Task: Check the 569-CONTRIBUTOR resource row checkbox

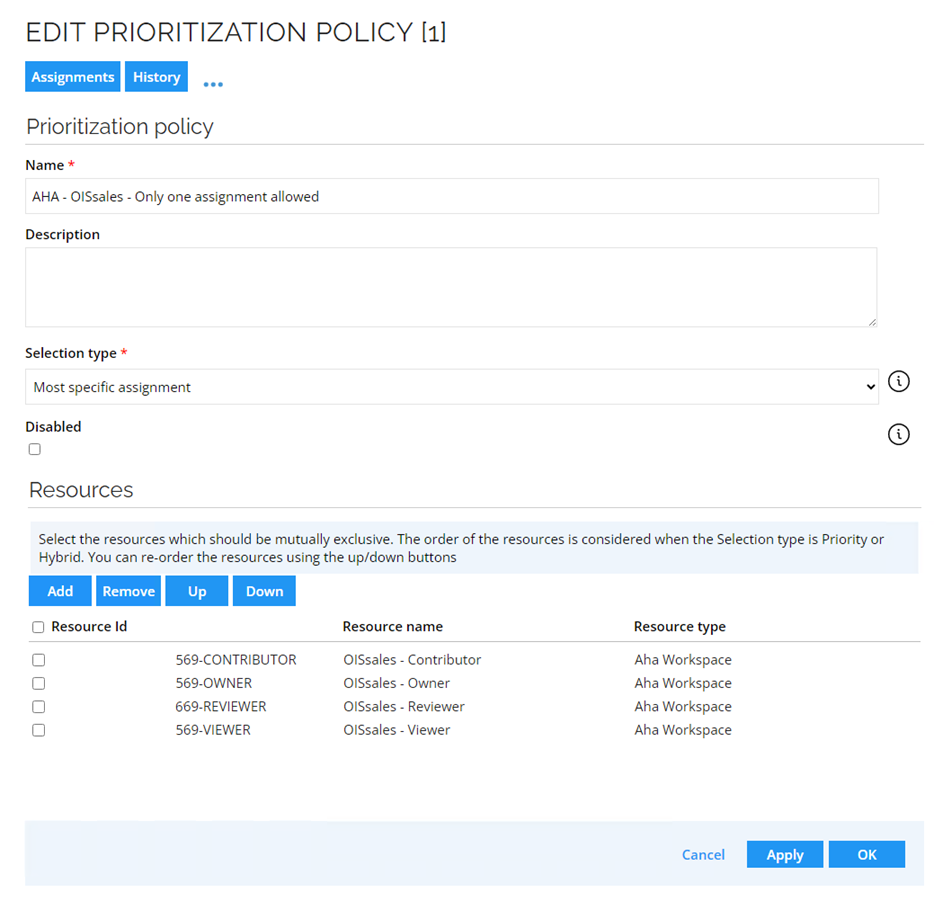Action: click(39, 660)
